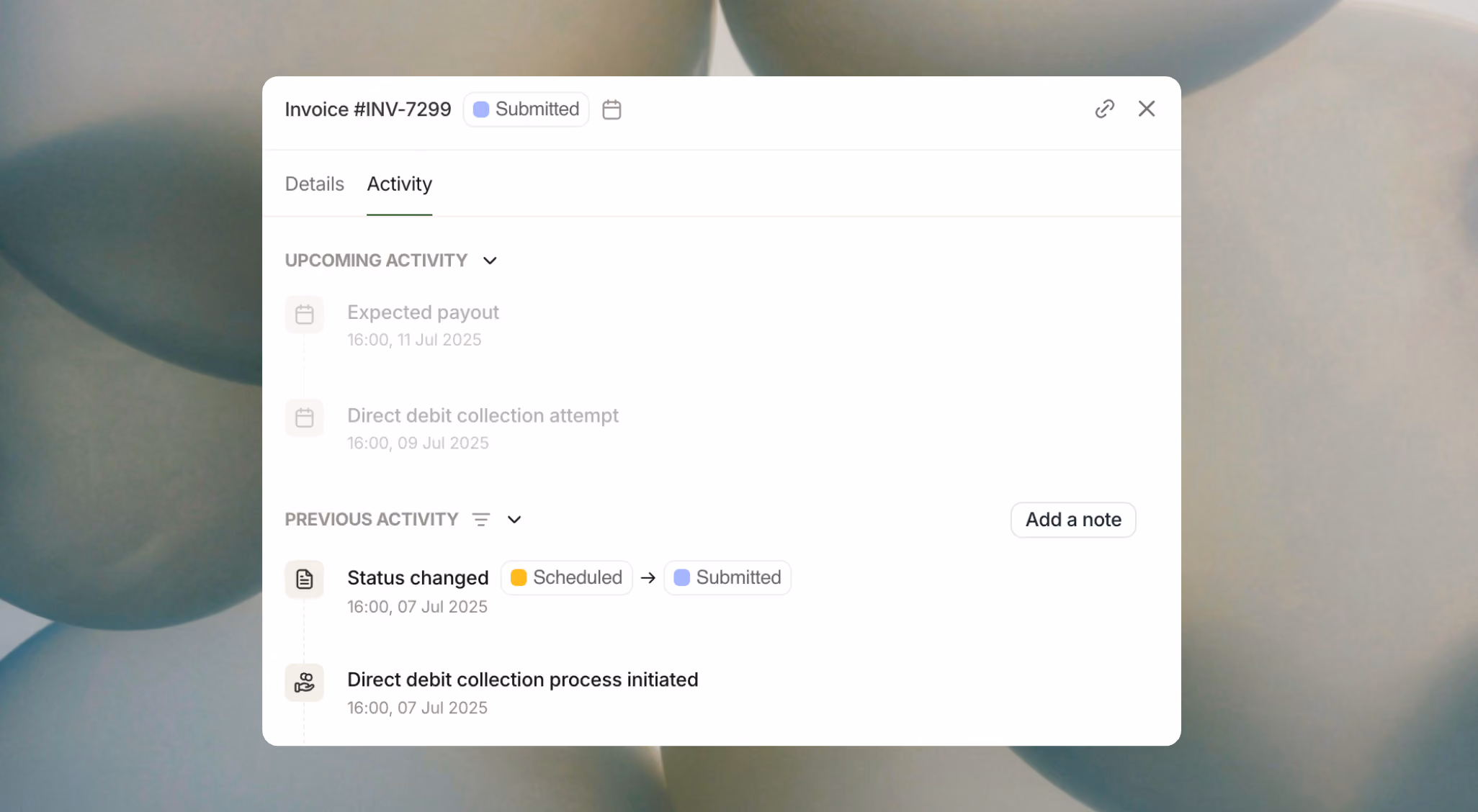Click the Status changed document icon
Image resolution: width=1478 pixels, height=812 pixels.
coord(305,579)
